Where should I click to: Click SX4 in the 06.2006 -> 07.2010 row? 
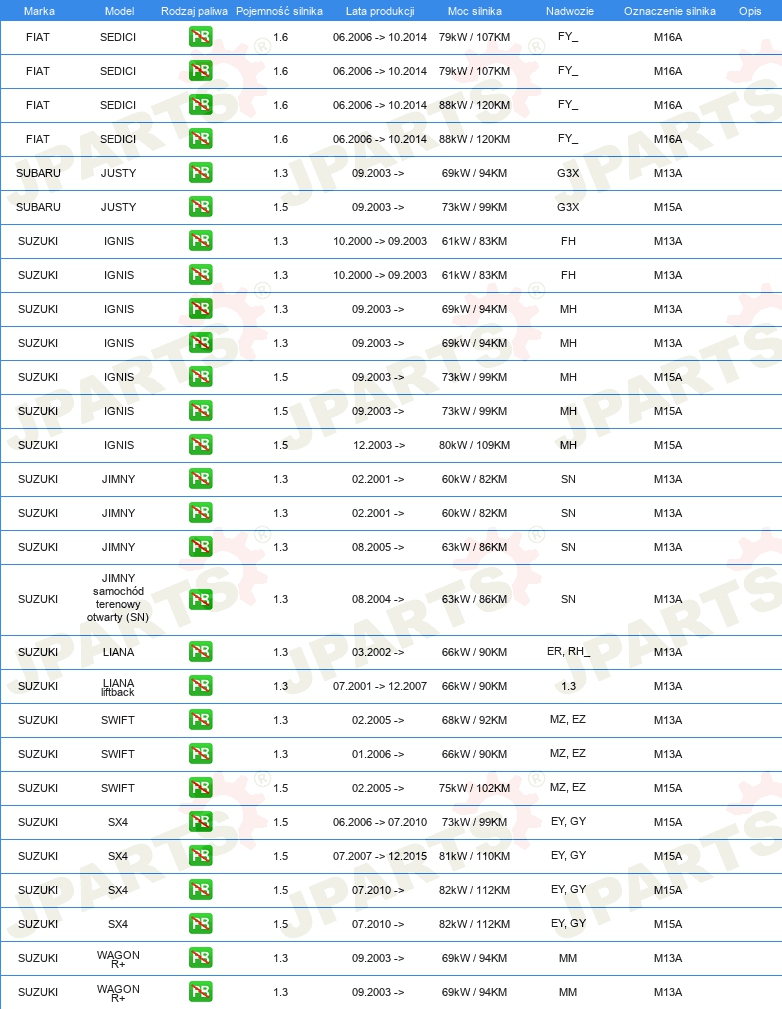coord(118,822)
